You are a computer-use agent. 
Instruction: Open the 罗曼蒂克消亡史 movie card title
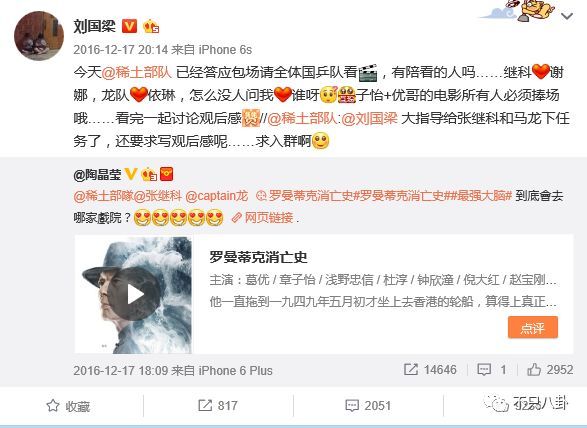(258, 258)
